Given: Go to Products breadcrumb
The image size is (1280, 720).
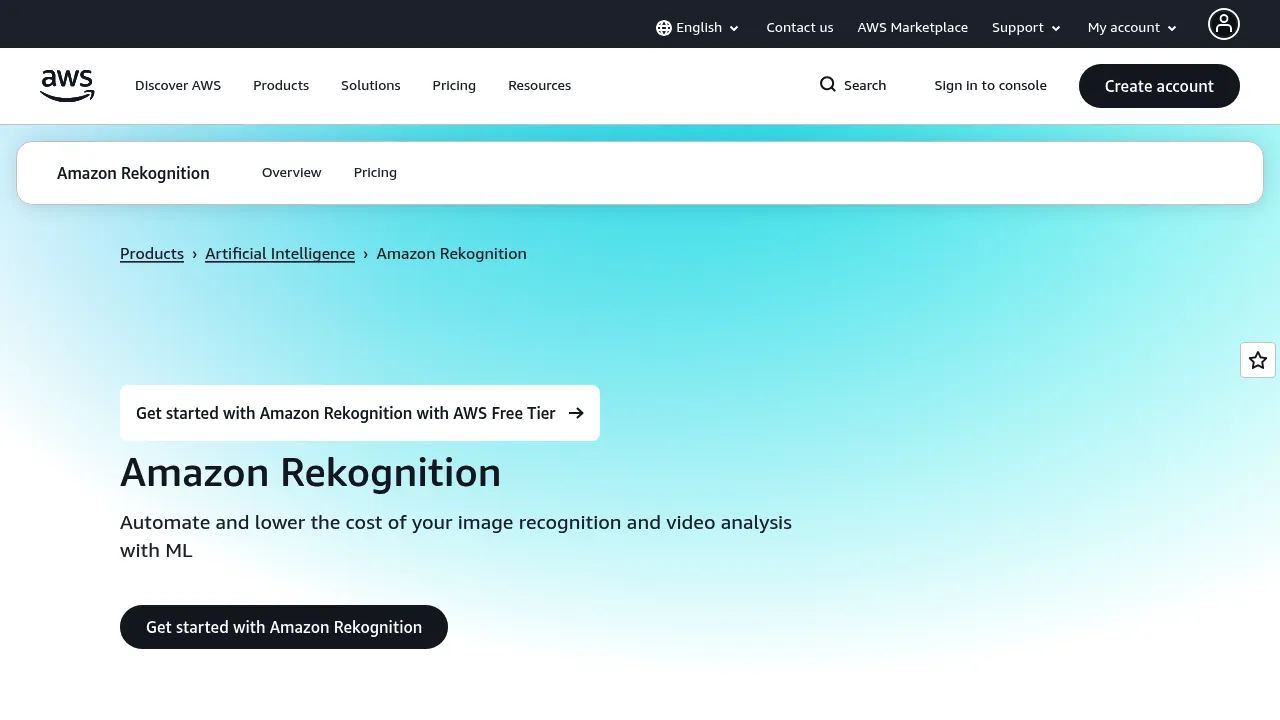Looking at the screenshot, I should [152, 254].
